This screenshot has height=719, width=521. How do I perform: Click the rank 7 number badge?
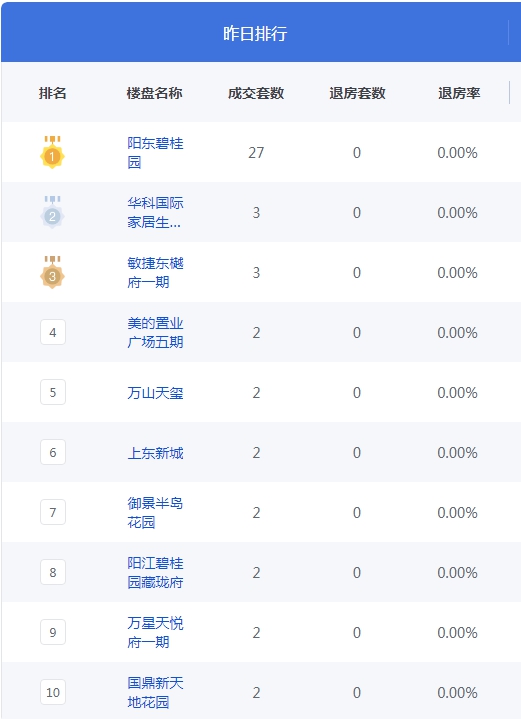click(53, 512)
